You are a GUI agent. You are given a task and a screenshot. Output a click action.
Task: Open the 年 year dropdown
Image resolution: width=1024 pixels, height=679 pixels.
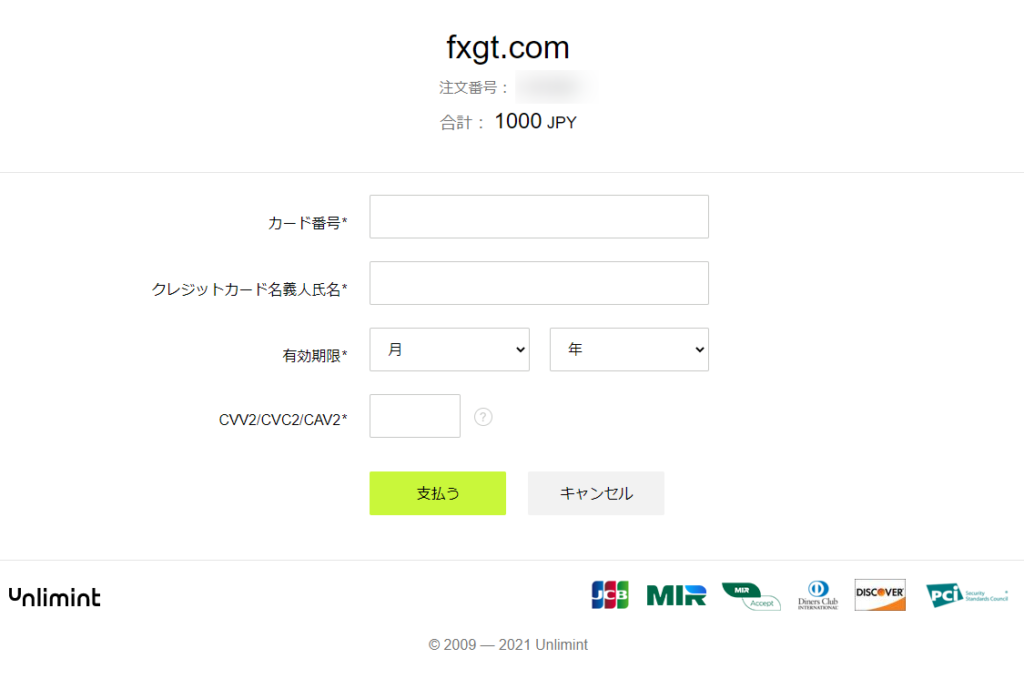click(629, 349)
